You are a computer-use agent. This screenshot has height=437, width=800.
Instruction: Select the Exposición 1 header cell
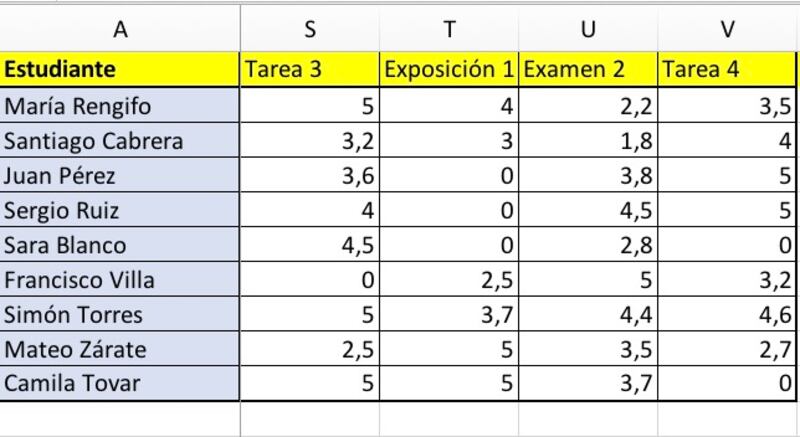(449, 69)
